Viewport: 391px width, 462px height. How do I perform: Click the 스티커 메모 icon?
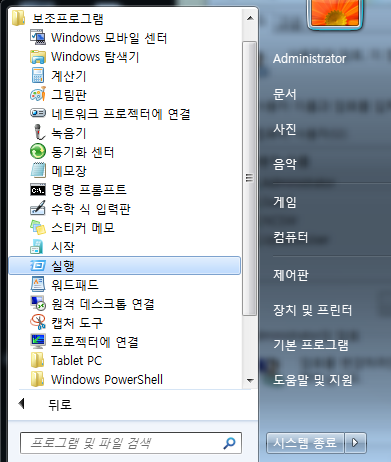(38, 227)
